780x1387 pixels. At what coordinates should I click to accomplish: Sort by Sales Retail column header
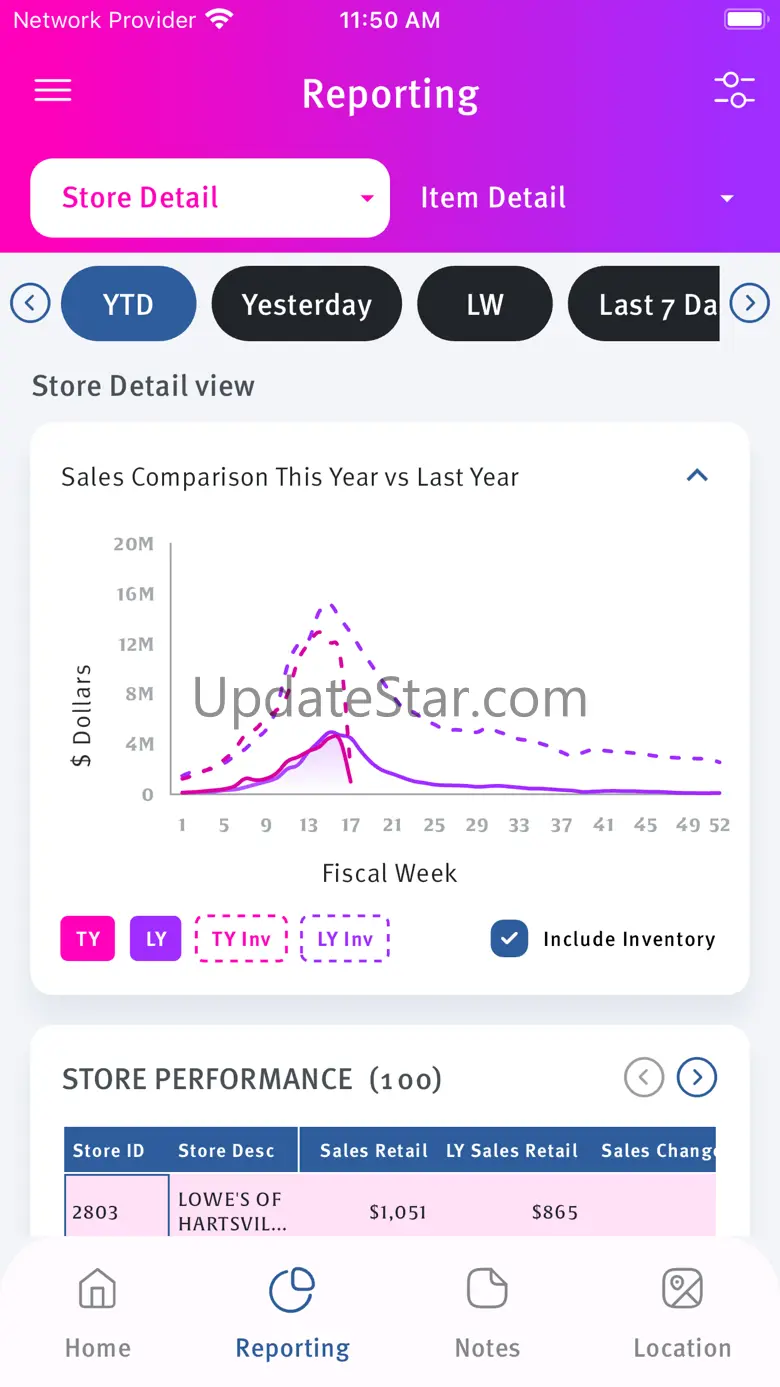click(373, 1151)
